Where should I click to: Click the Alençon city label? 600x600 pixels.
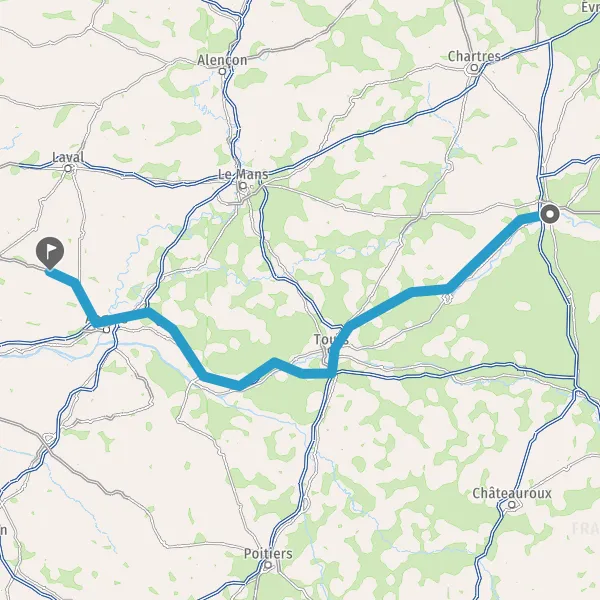(222, 60)
